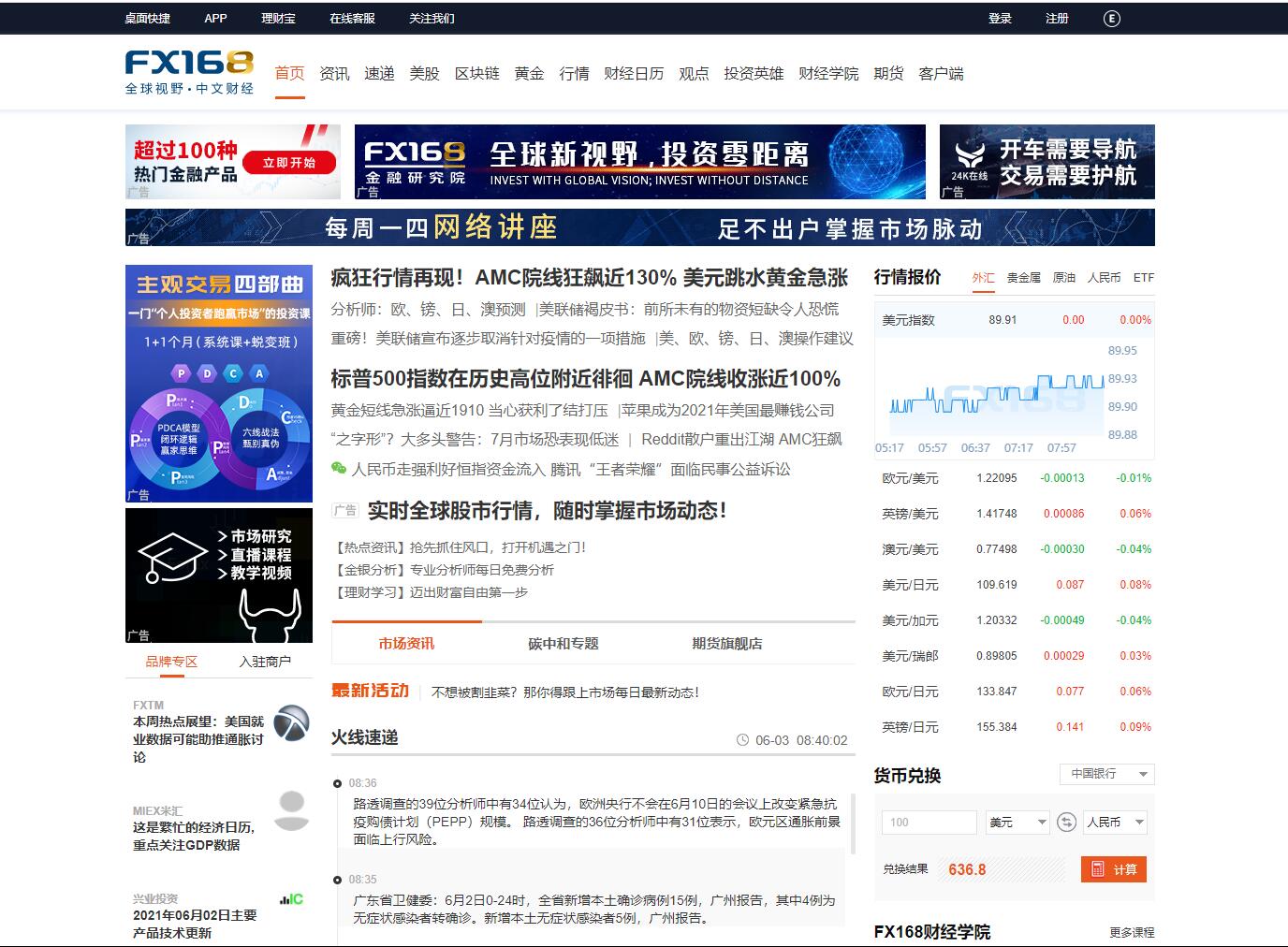
Task: Open the 美元 source currency dropdown
Action: (1017, 823)
